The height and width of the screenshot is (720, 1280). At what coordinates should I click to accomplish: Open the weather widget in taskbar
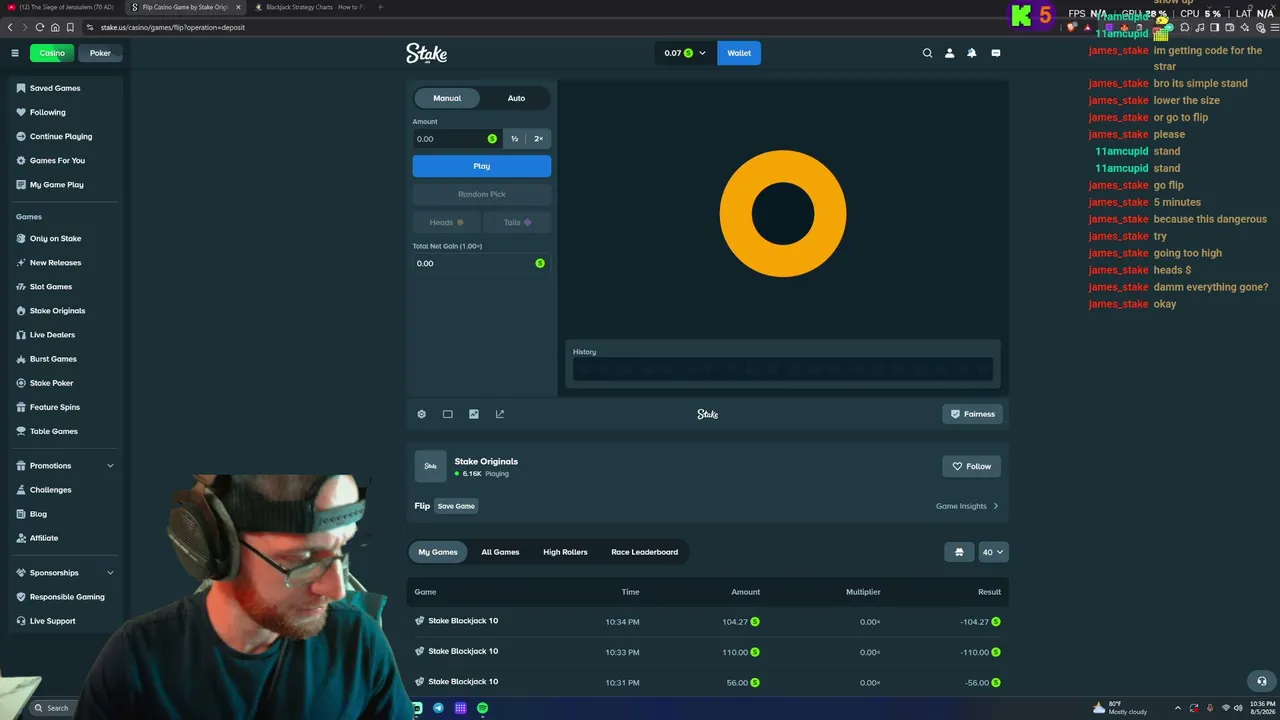click(1121, 708)
